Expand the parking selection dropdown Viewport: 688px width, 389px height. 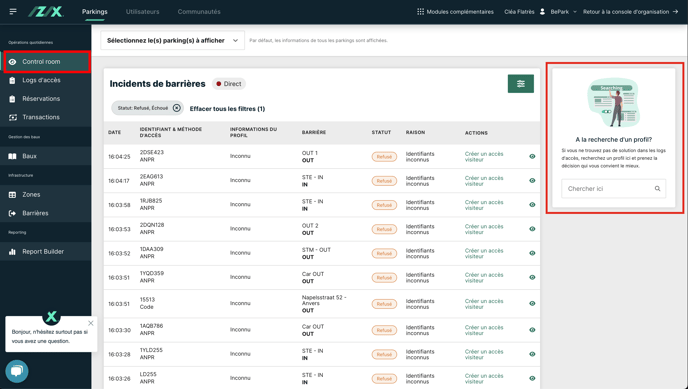172,40
